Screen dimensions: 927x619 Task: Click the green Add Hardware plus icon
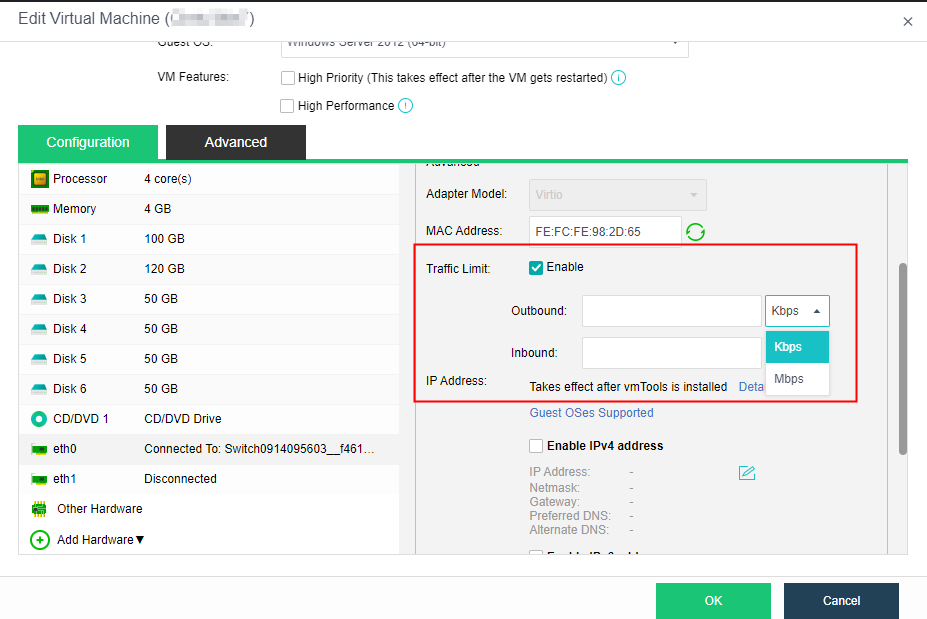point(39,540)
